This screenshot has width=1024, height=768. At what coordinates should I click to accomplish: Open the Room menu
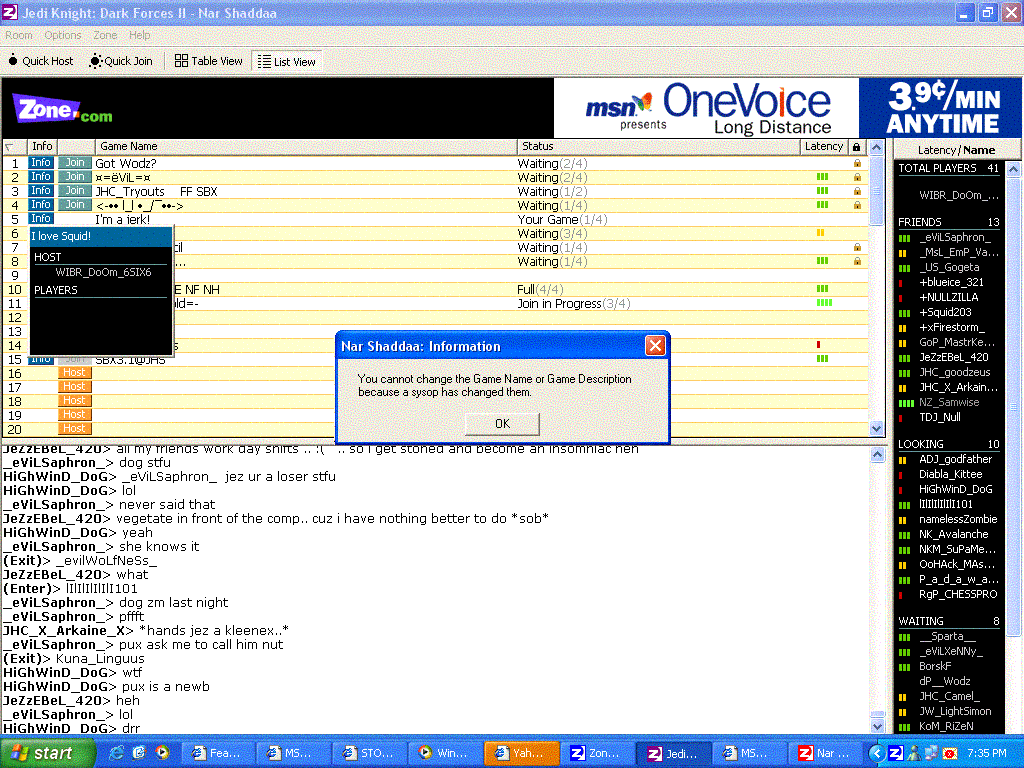[x=19, y=35]
